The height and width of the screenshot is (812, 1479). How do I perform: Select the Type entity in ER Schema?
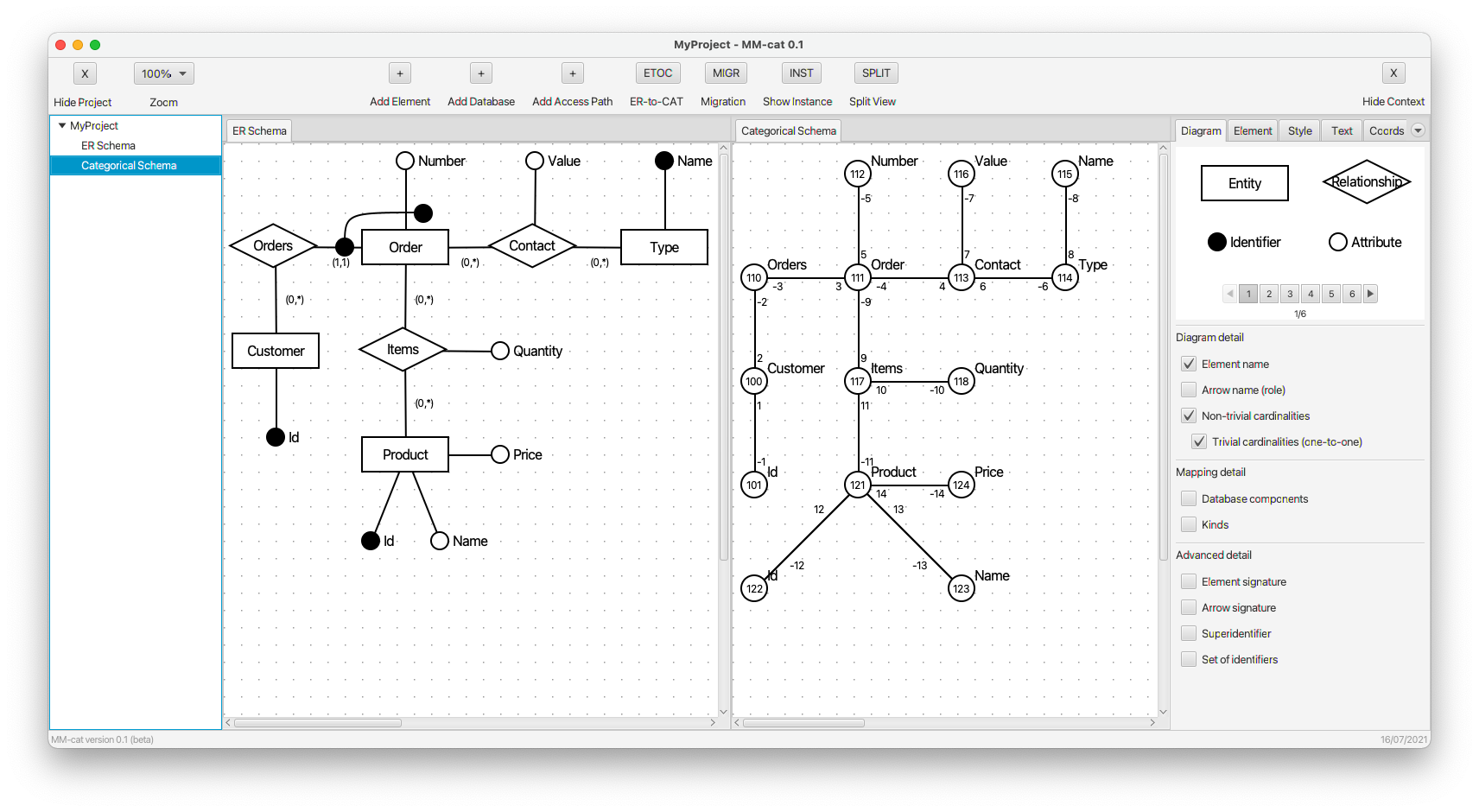pos(664,247)
